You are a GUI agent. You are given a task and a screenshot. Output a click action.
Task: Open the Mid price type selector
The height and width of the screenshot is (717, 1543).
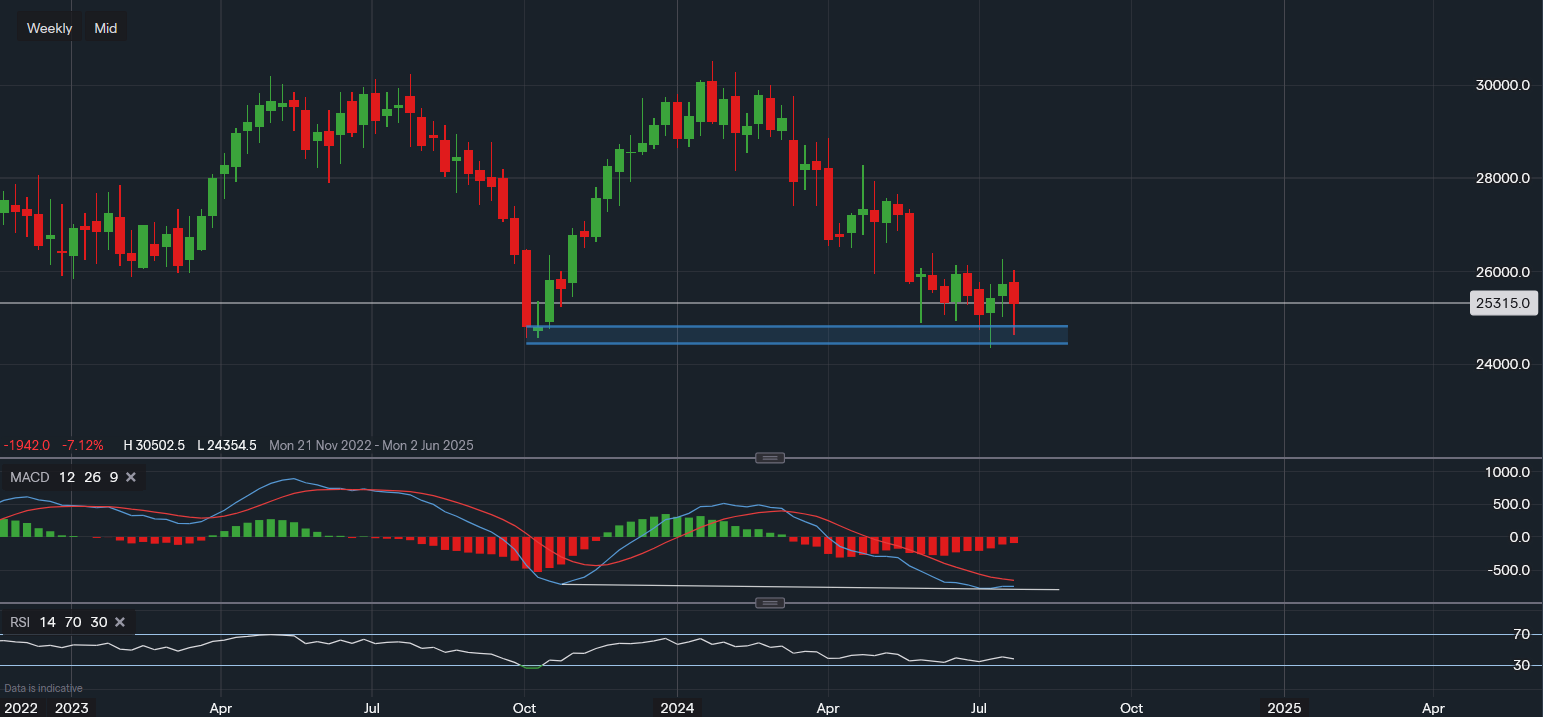click(106, 28)
